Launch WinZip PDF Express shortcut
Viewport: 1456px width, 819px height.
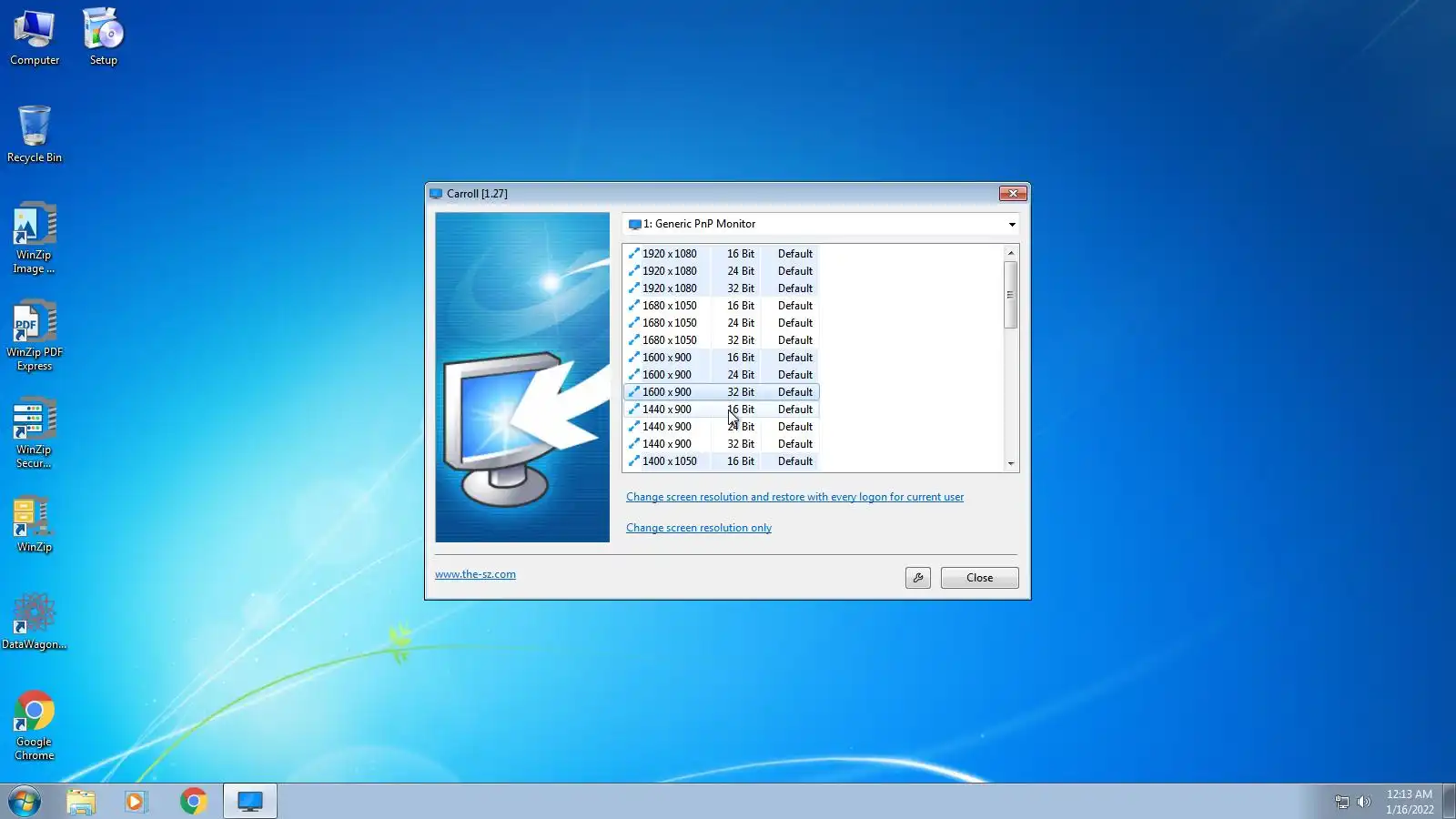35,336
